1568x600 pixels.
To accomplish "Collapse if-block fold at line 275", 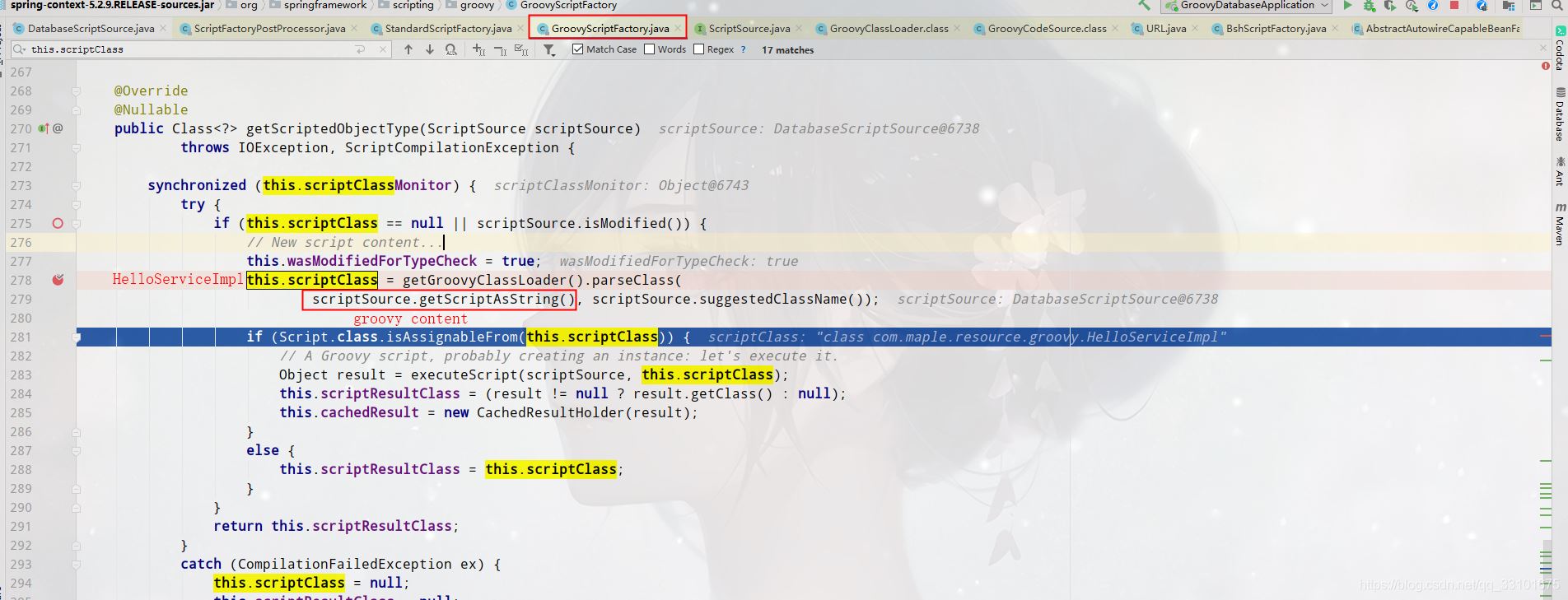I will pyautogui.click(x=76, y=224).
